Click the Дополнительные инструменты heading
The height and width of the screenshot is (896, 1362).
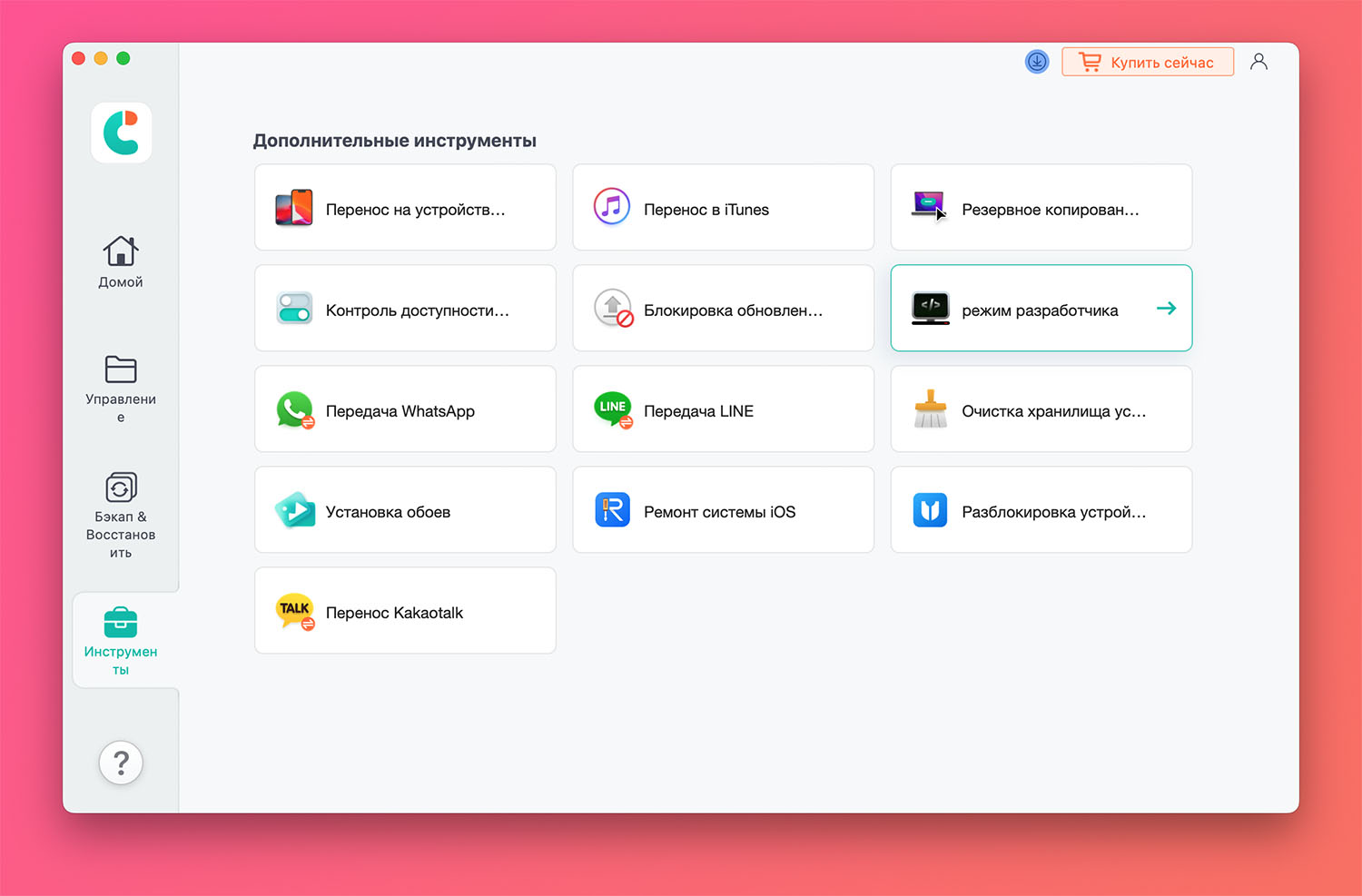pos(395,141)
